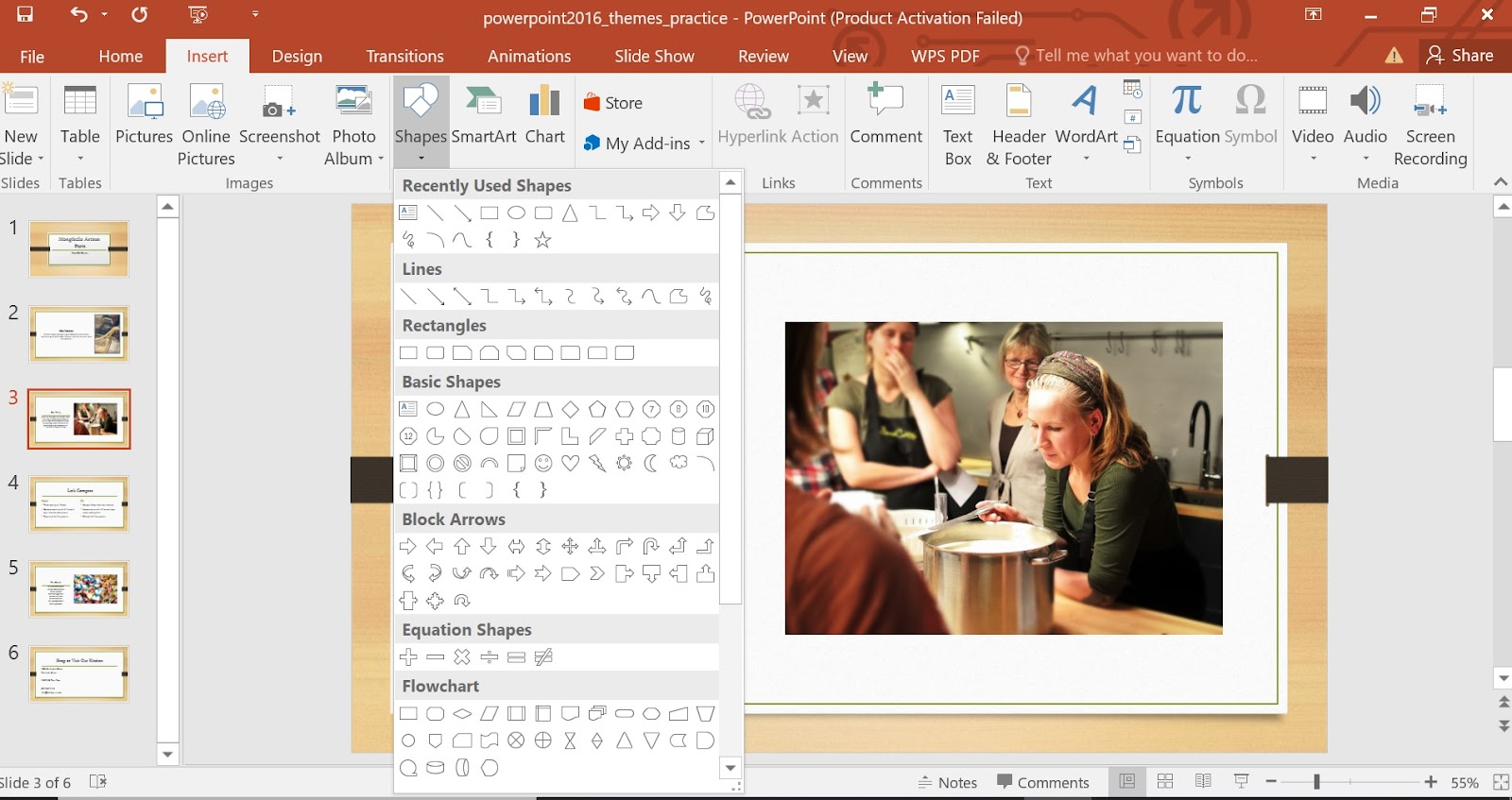Select the Not Equal equation shape

543,657
